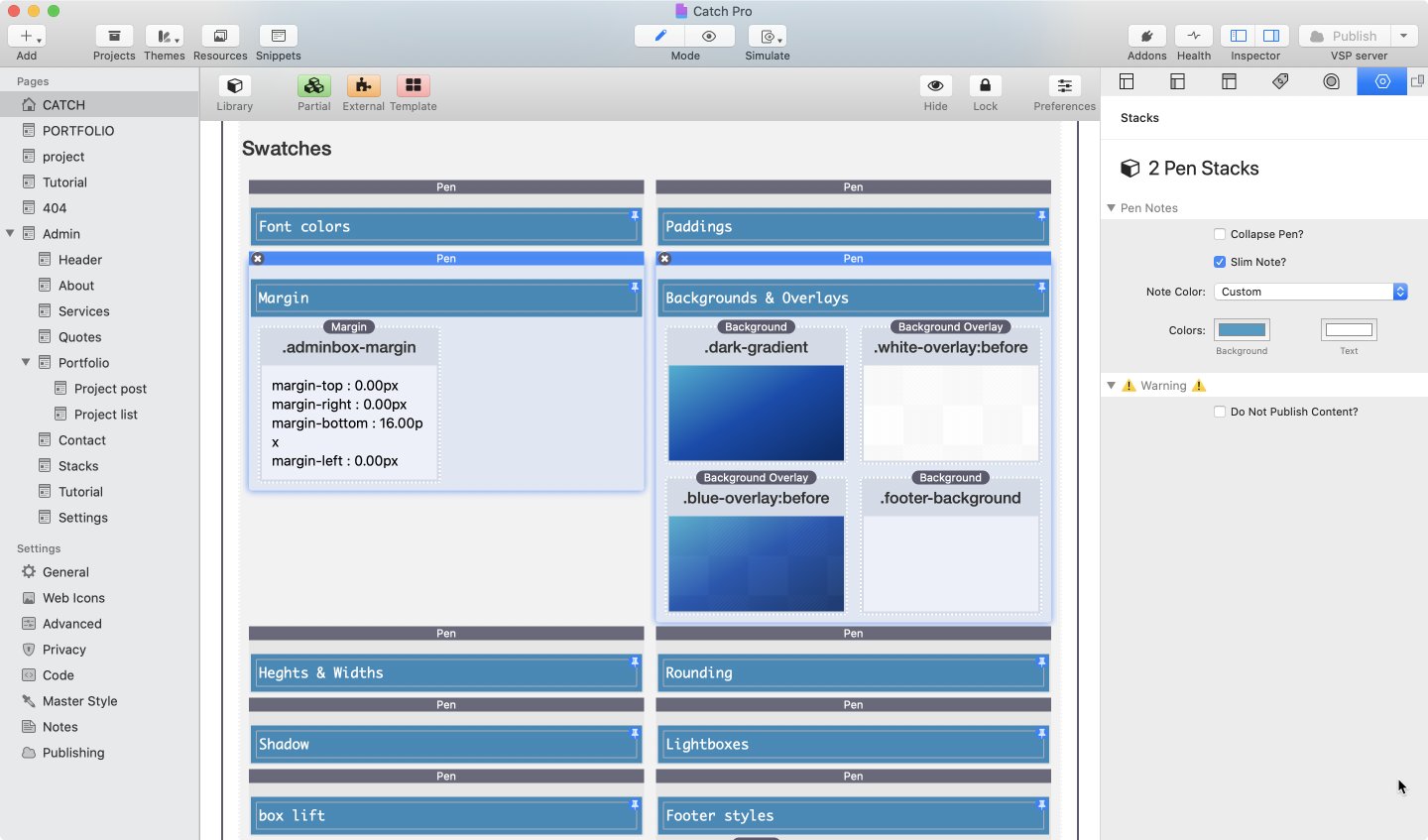Open Addons from the toolbar
Image resolution: width=1428 pixels, height=840 pixels.
pyautogui.click(x=1146, y=37)
